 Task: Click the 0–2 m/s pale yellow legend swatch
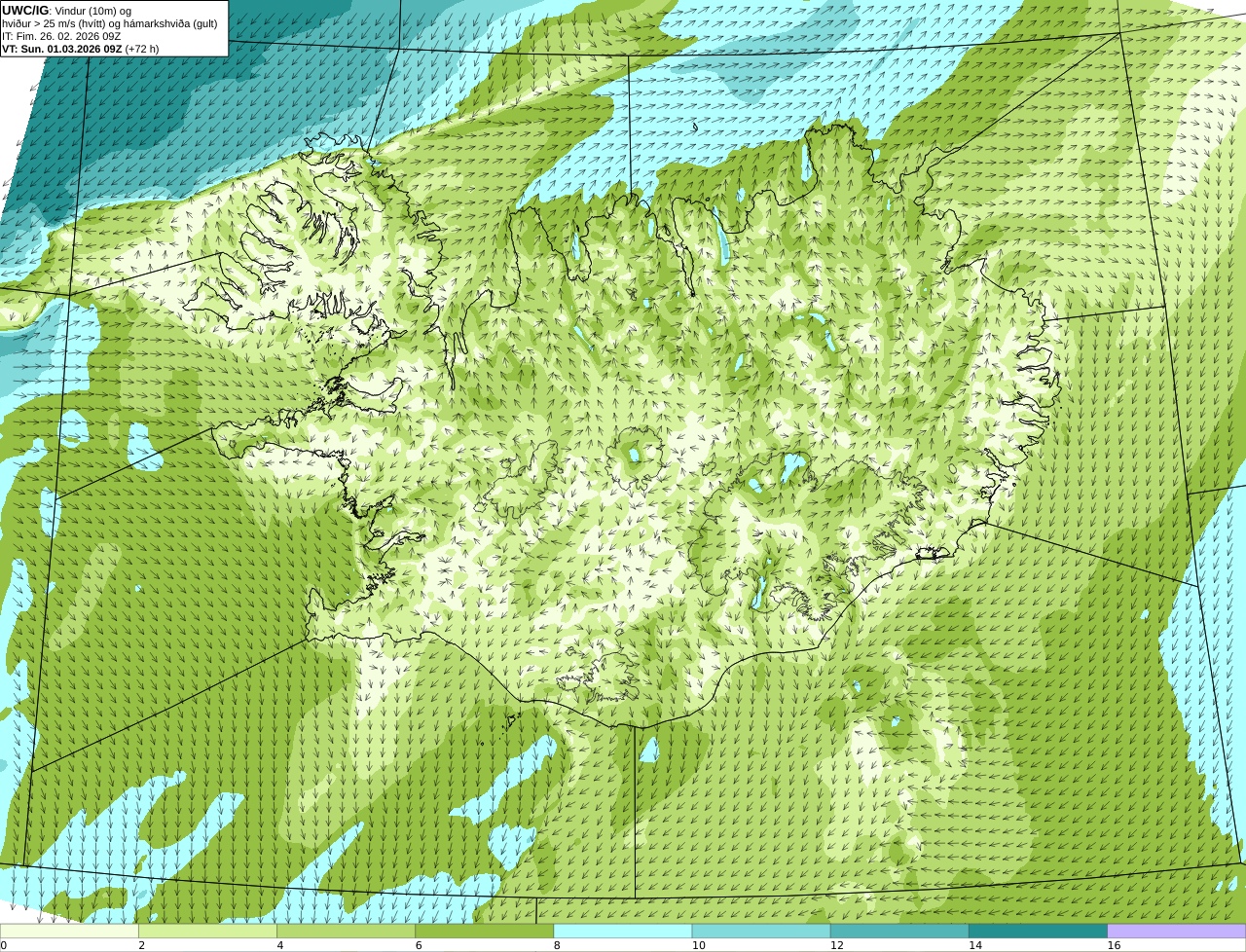[69, 932]
